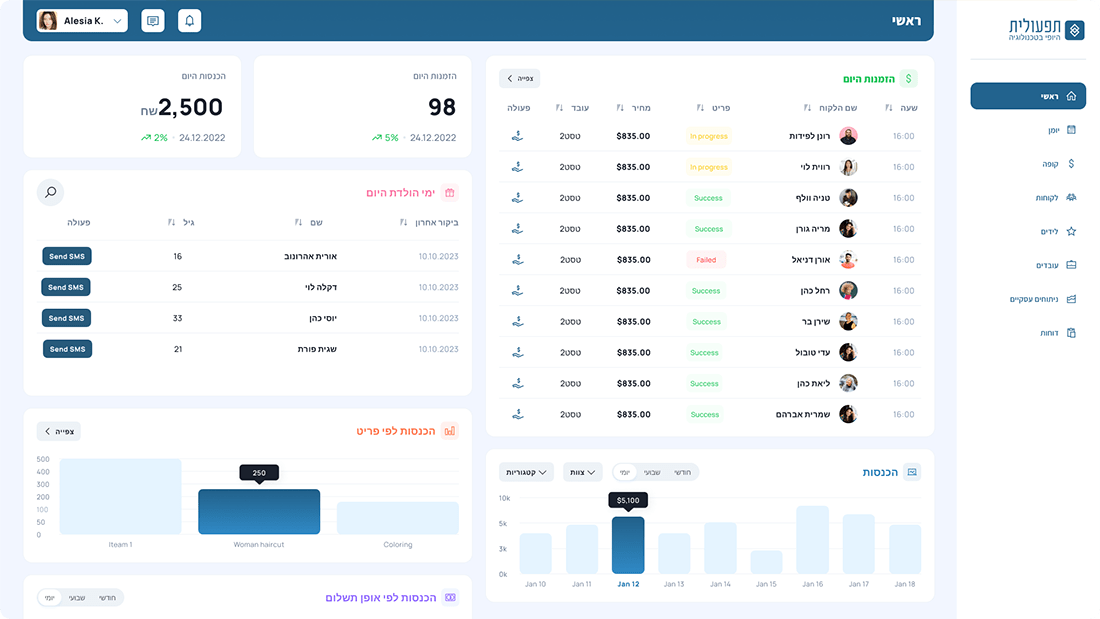The height and width of the screenshot is (619, 1100).
Task: Click the action icon in שמרית אברהם's row
Action: point(518,414)
